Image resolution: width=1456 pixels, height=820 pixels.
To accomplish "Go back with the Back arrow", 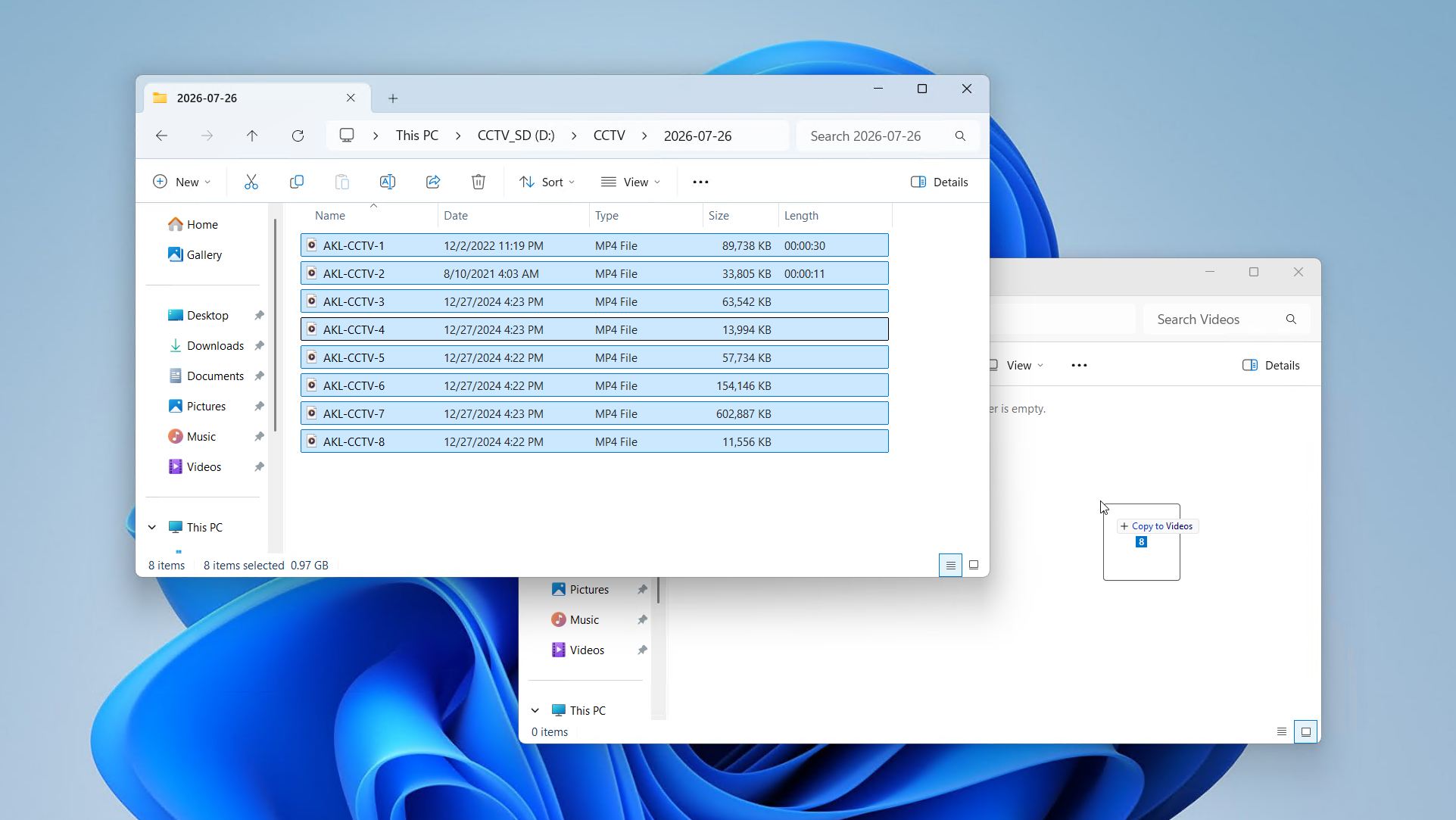I will coord(161,136).
